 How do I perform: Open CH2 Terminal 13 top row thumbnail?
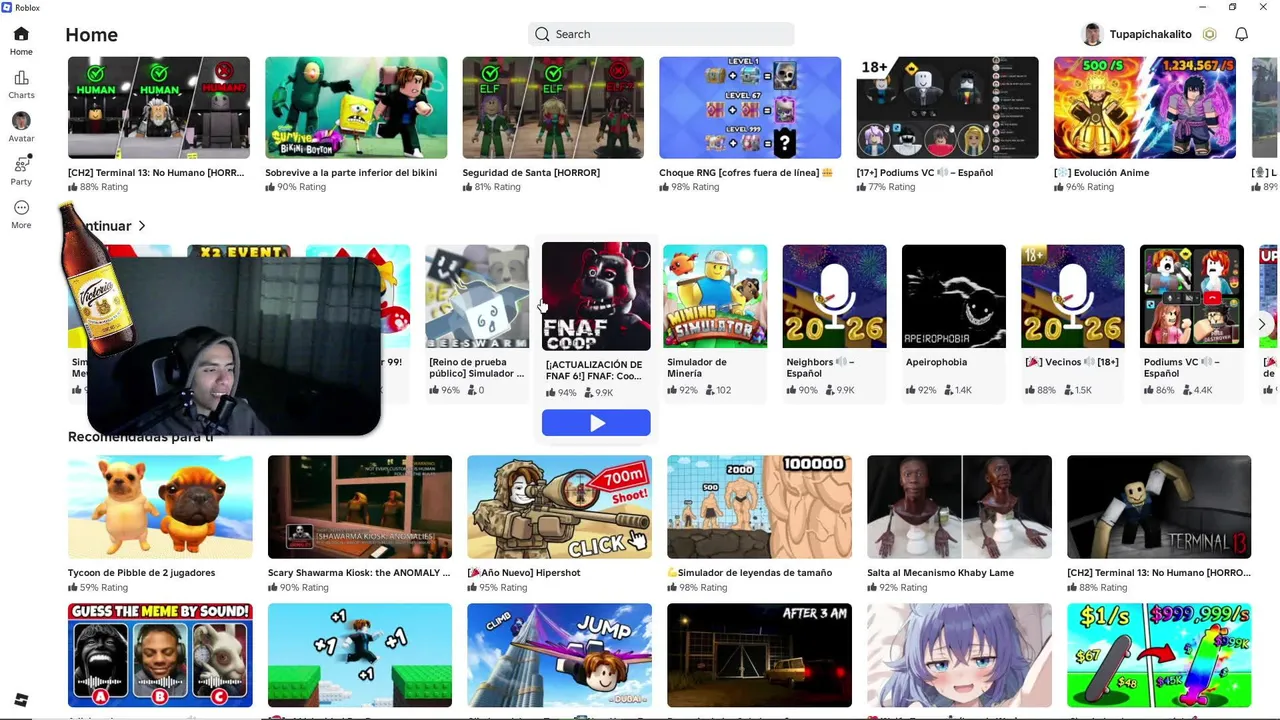pyautogui.click(x=159, y=107)
